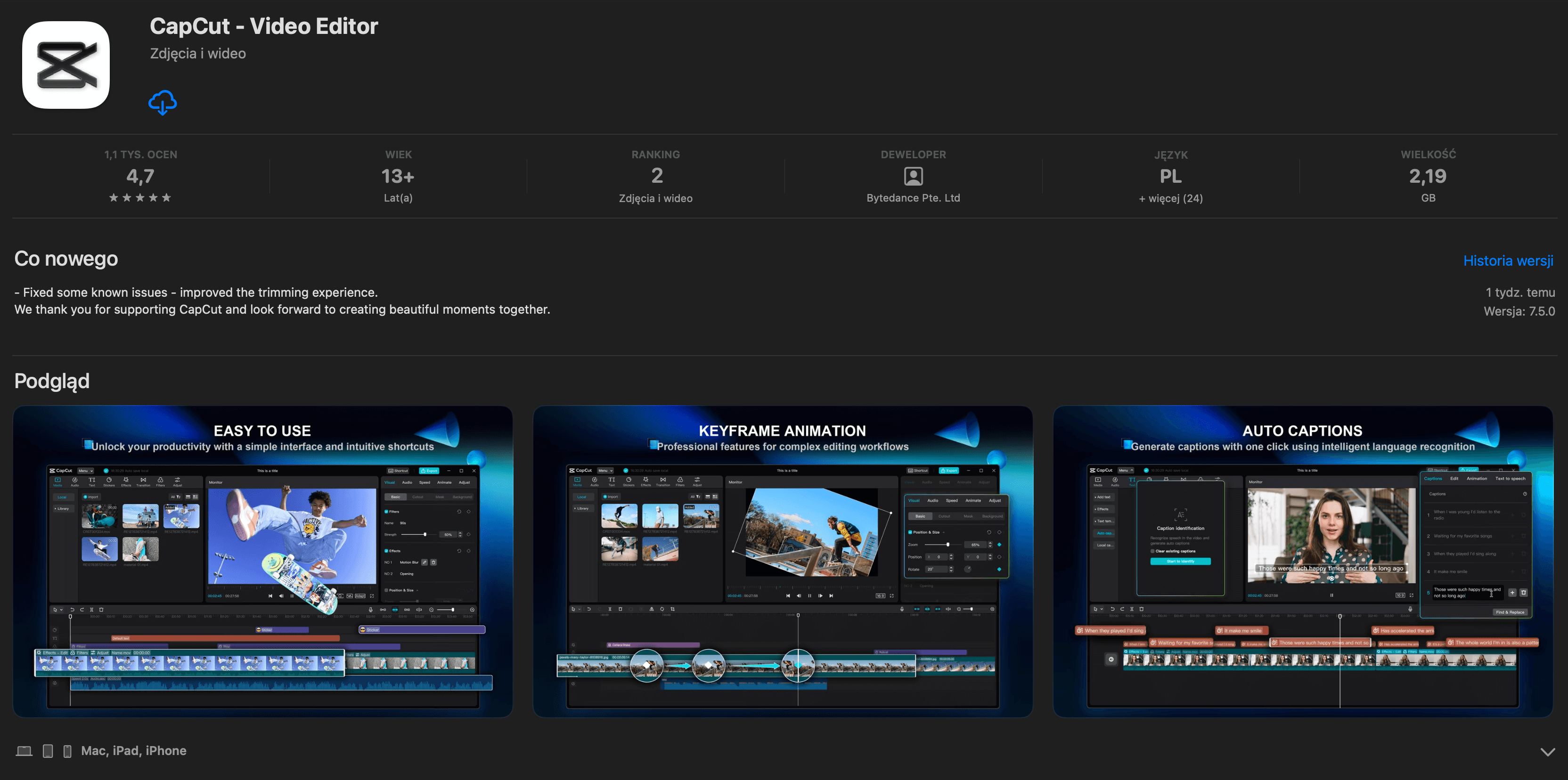Click the iPhone device icon
The image size is (1568, 780).
click(x=67, y=751)
